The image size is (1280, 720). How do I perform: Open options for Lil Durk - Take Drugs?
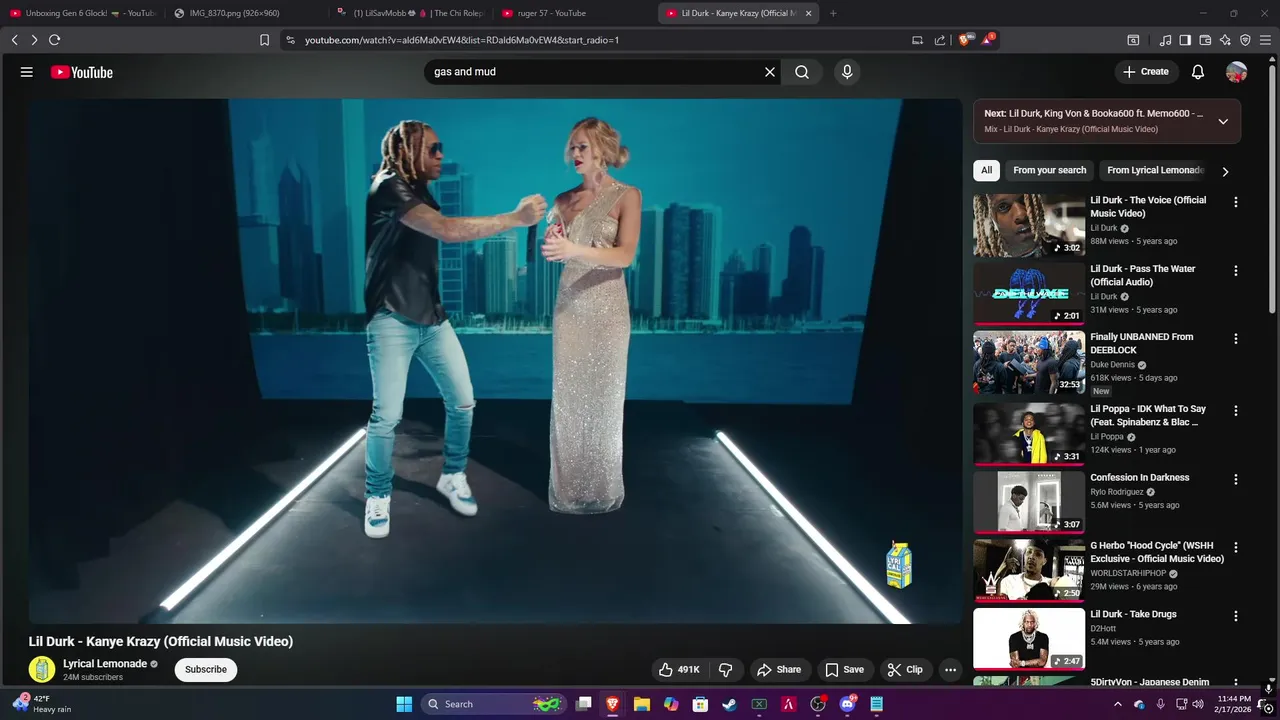1236,616
